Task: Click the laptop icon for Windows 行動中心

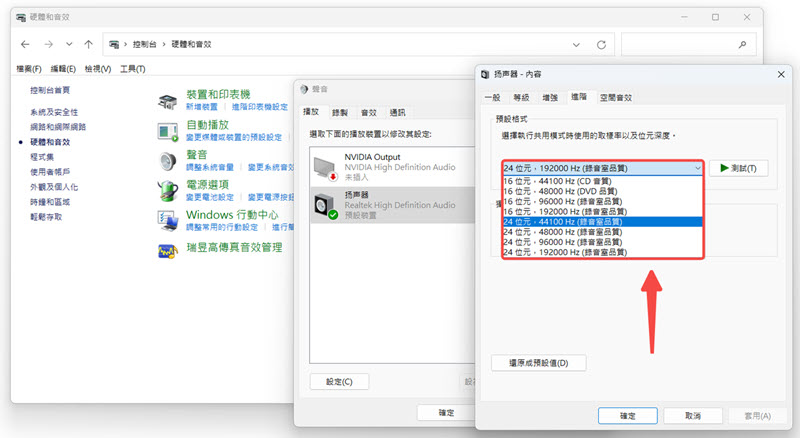Action: (x=167, y=221)
